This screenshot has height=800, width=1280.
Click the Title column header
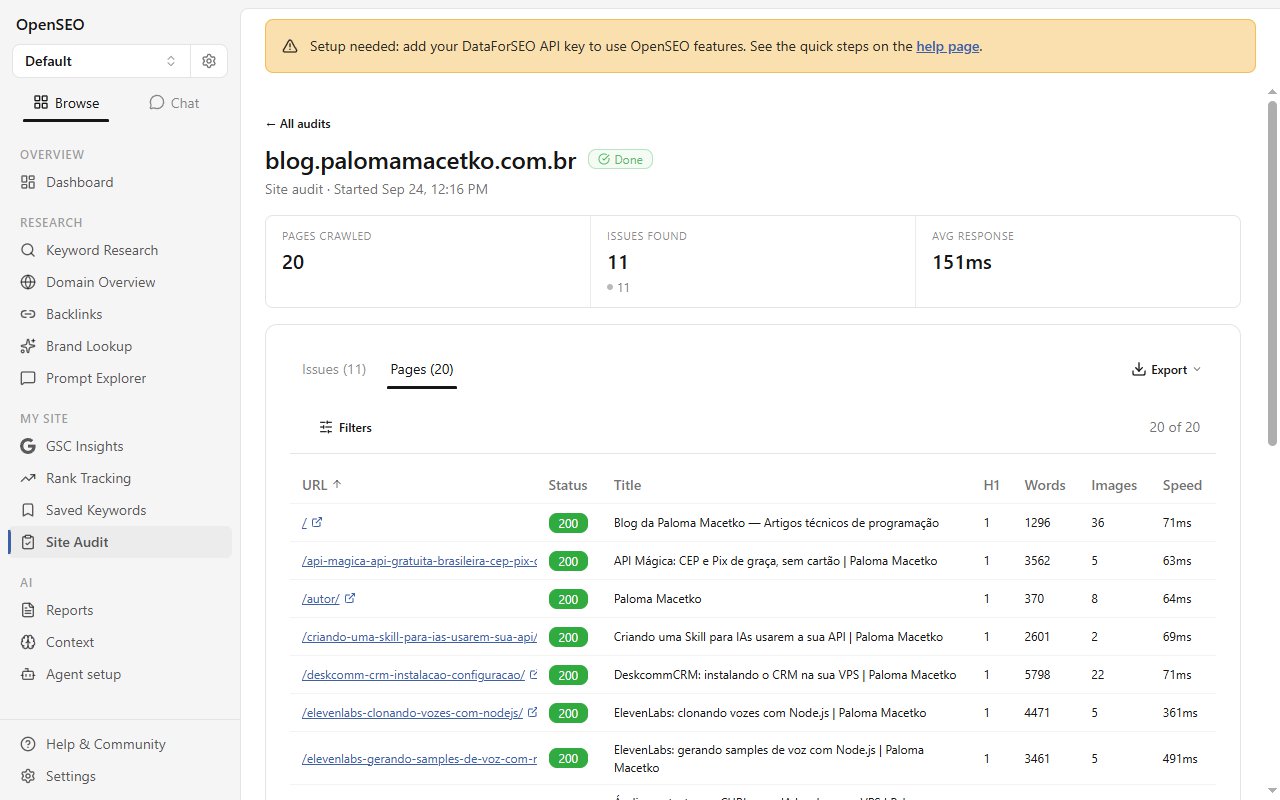[627, 485]
